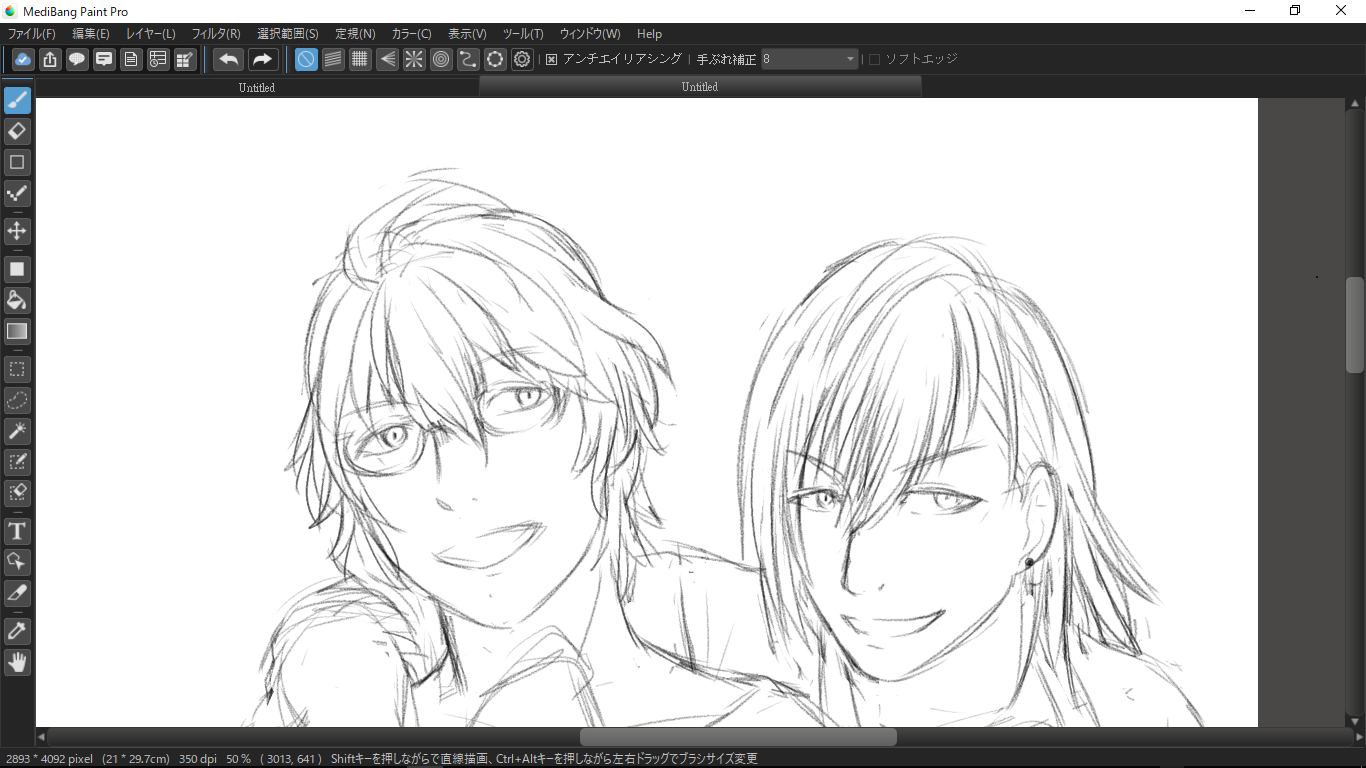Open the フィルタ(R) menu

point(216,34)
